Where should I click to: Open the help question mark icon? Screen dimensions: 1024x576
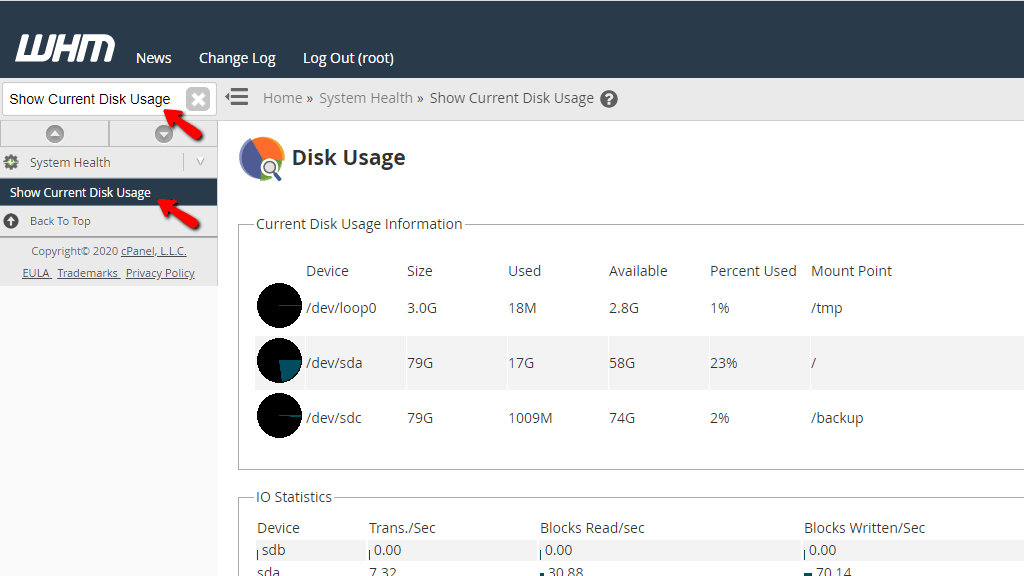[609, 99]
